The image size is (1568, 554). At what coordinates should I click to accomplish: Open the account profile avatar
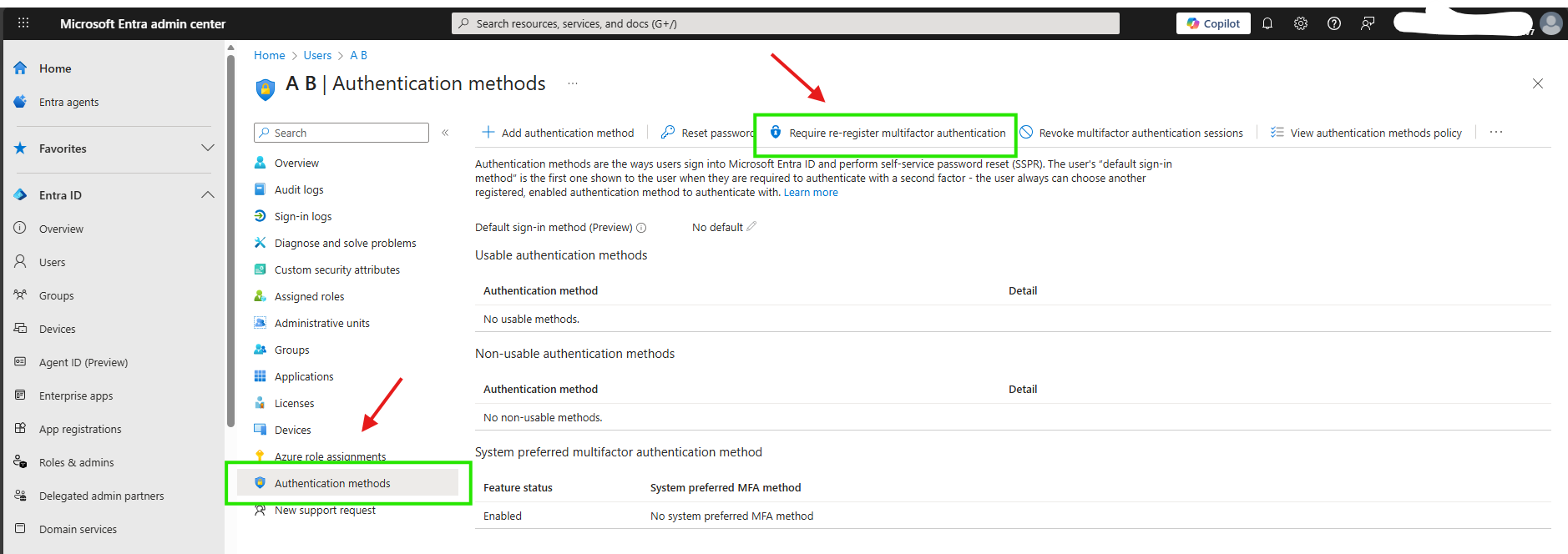click(1551, 23)
